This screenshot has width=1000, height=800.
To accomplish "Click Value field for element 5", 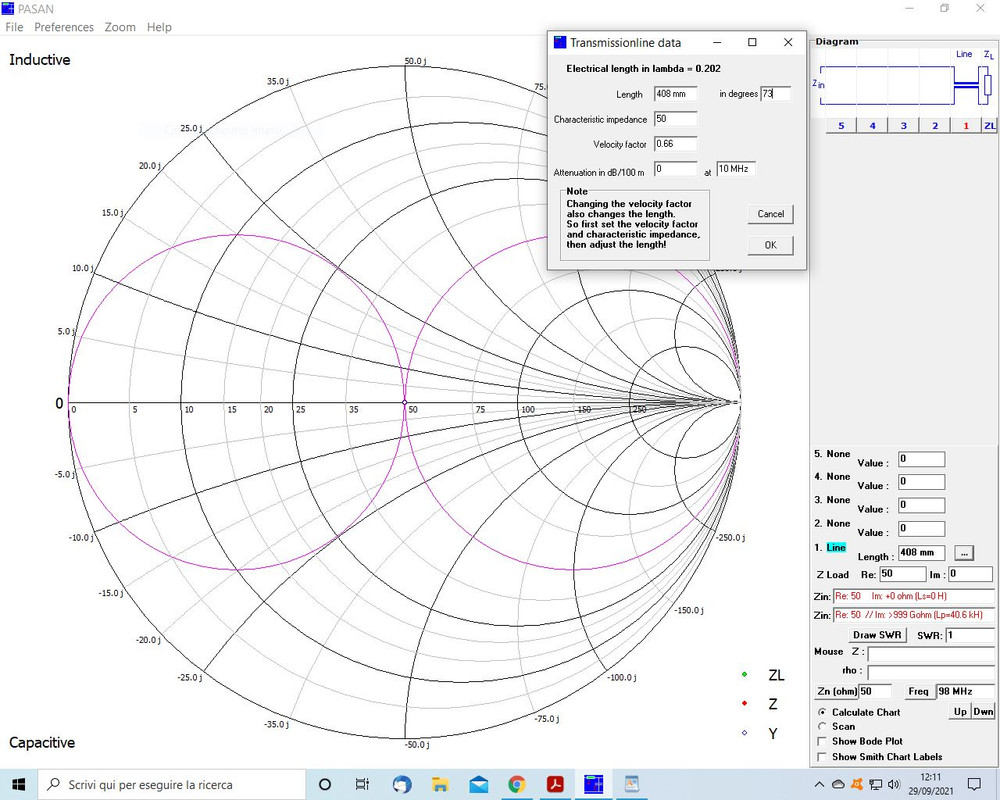I will [922, 459].
